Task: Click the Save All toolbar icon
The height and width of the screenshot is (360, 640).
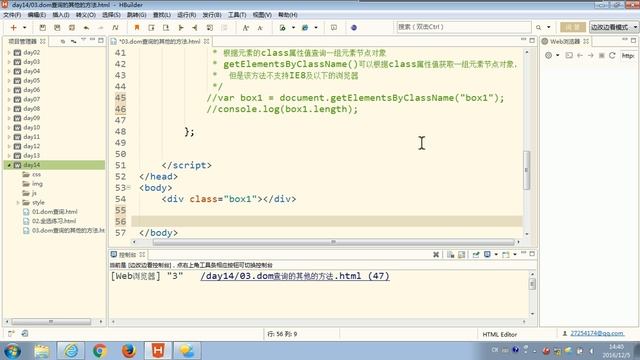Action: point(57,27)
